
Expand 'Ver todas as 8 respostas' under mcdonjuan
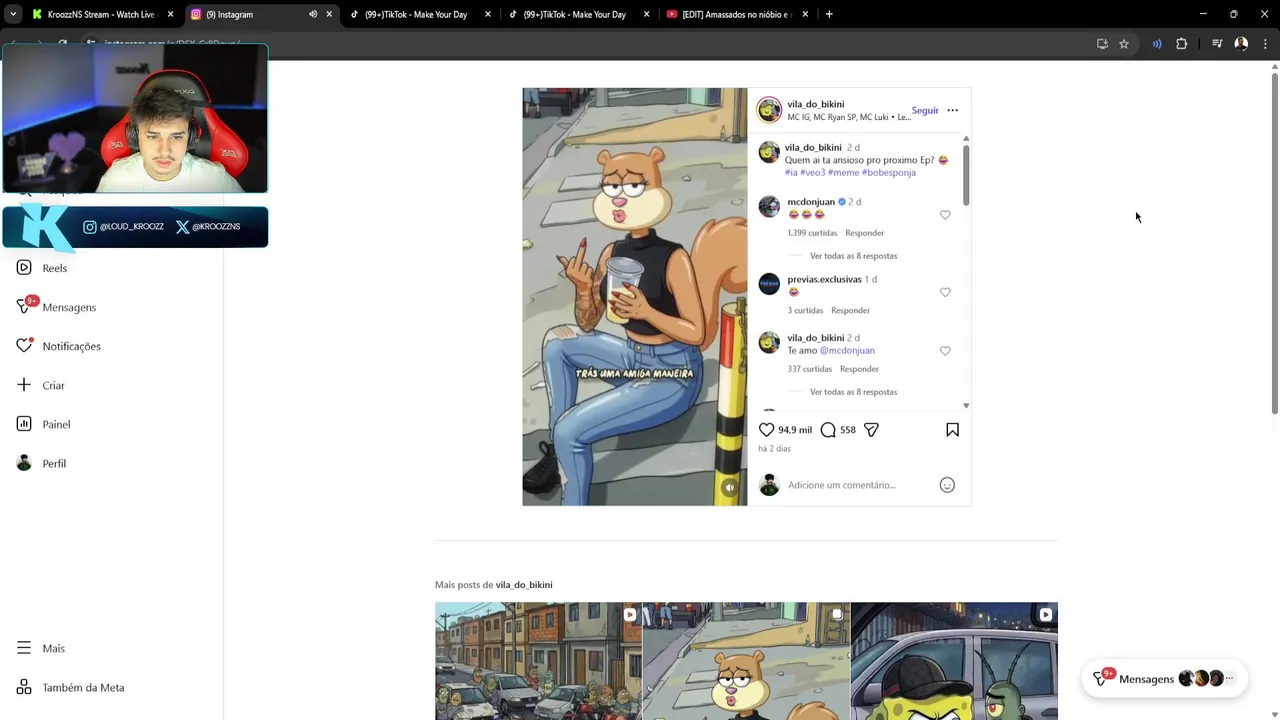point(853,256)
